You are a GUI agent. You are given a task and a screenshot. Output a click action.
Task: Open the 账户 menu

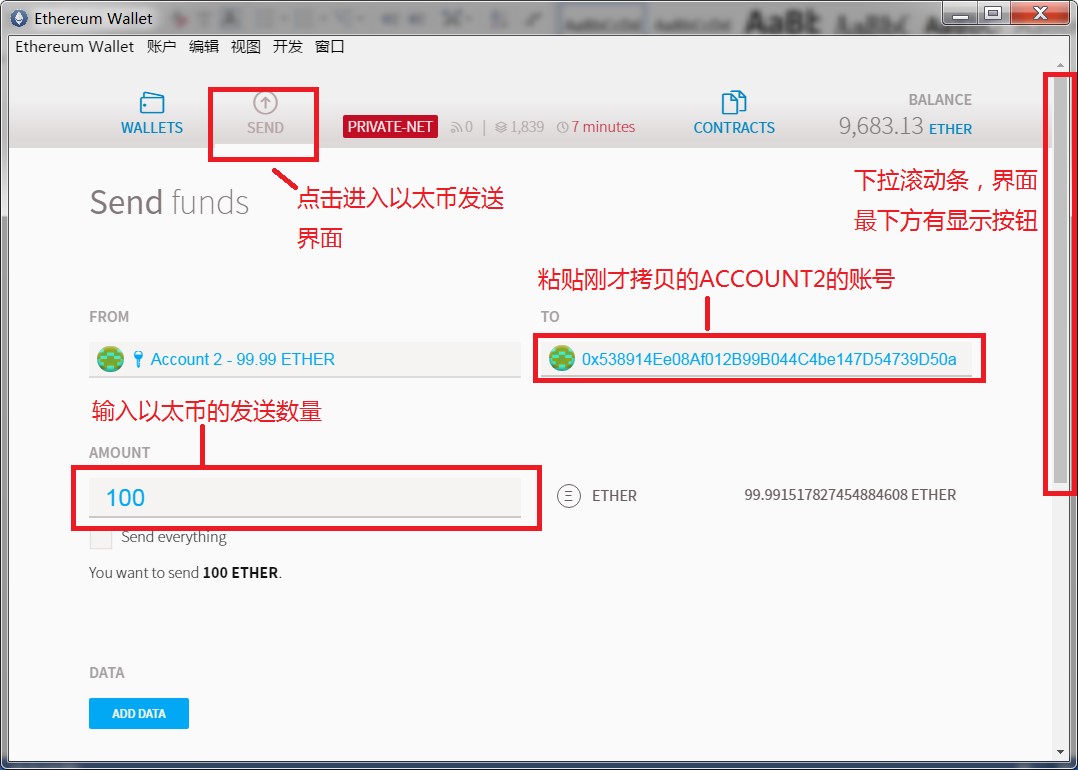click(x=162, y=47)
